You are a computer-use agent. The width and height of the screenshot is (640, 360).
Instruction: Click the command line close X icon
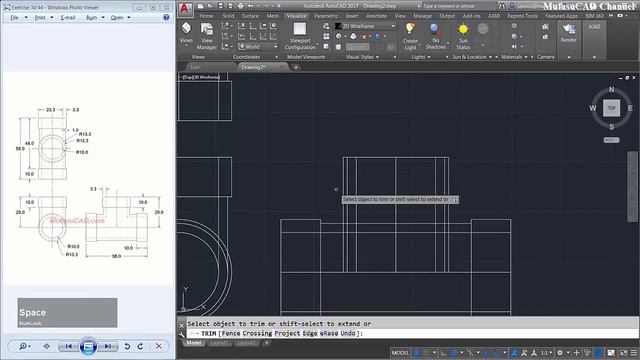(x=182, y=325)
